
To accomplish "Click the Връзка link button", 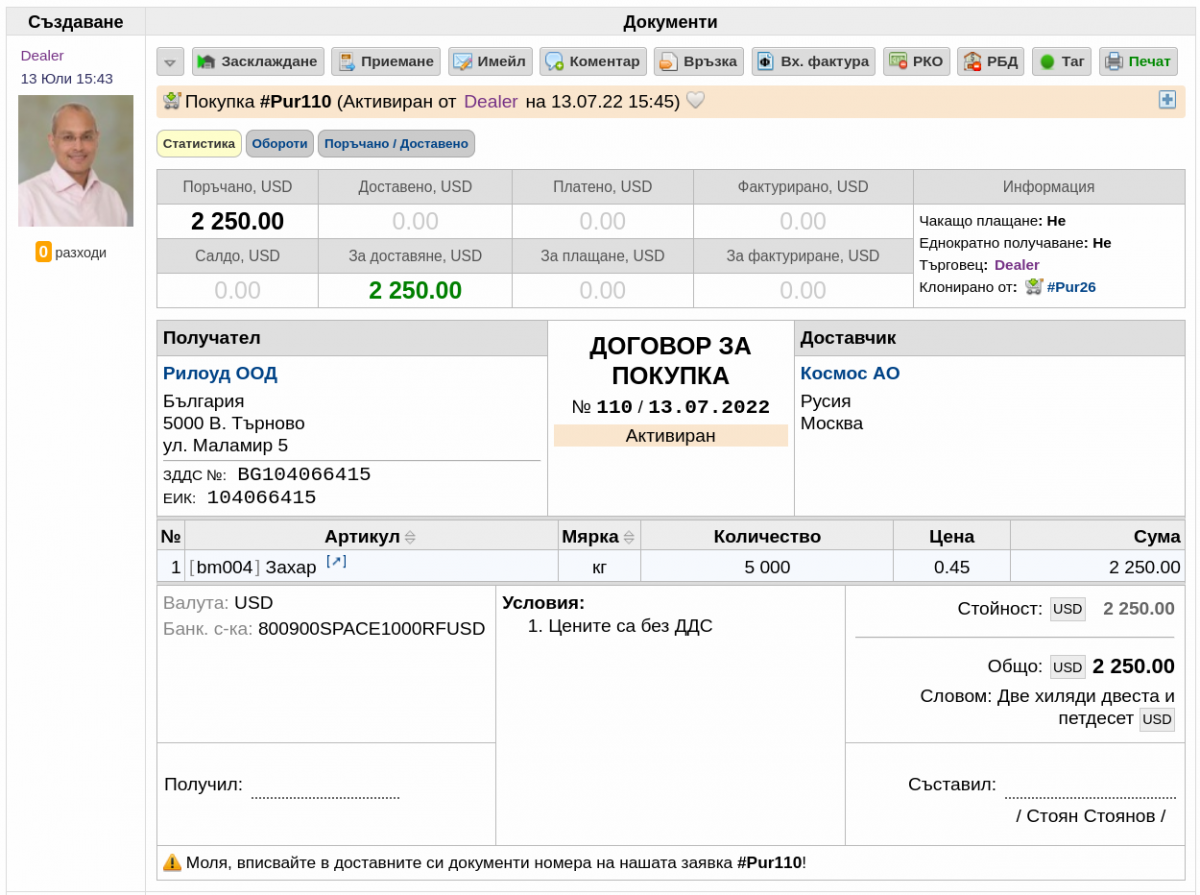I will click(x=699, y=61).
